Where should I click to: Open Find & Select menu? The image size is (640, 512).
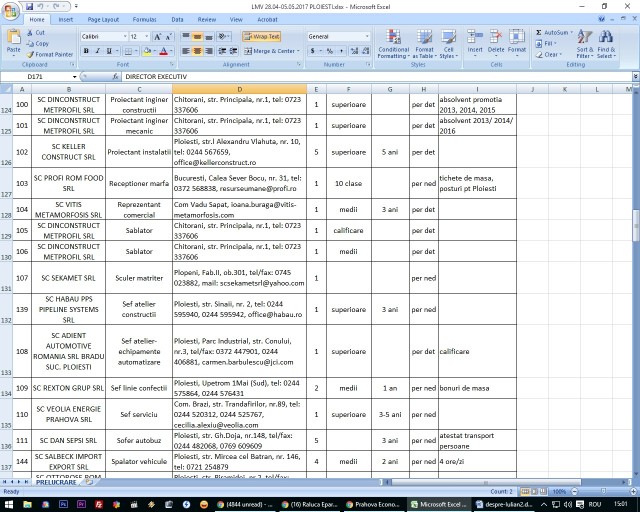(x=606, y=44)
